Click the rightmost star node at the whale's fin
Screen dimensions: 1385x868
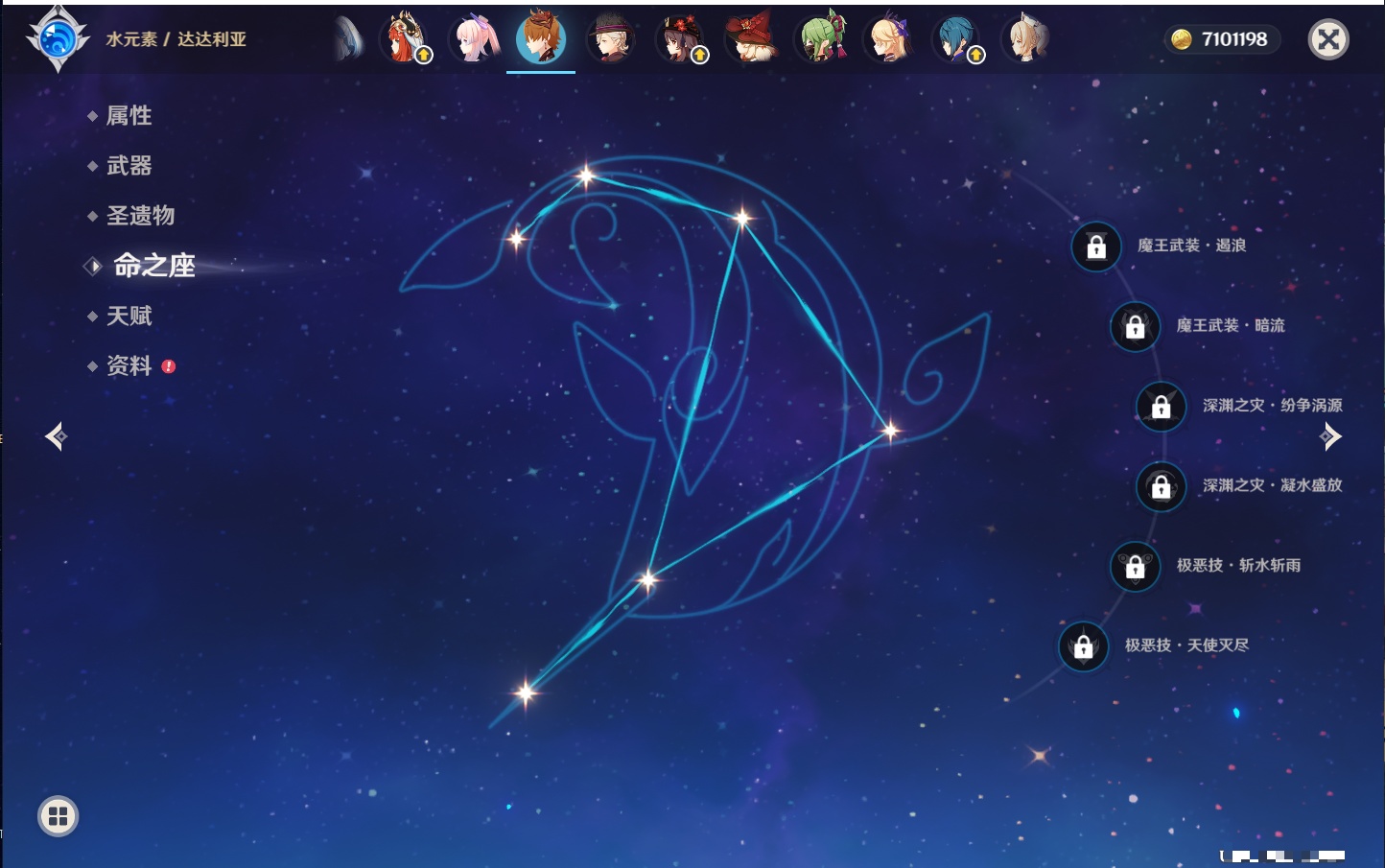(x=890, y=431)
